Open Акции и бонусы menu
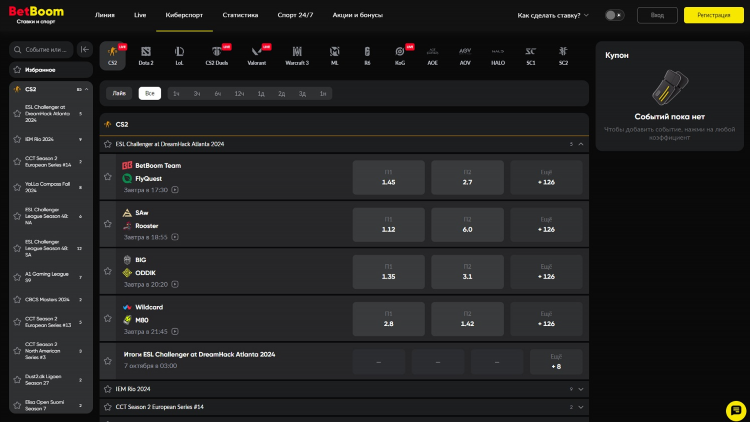 tap(358, 15)
